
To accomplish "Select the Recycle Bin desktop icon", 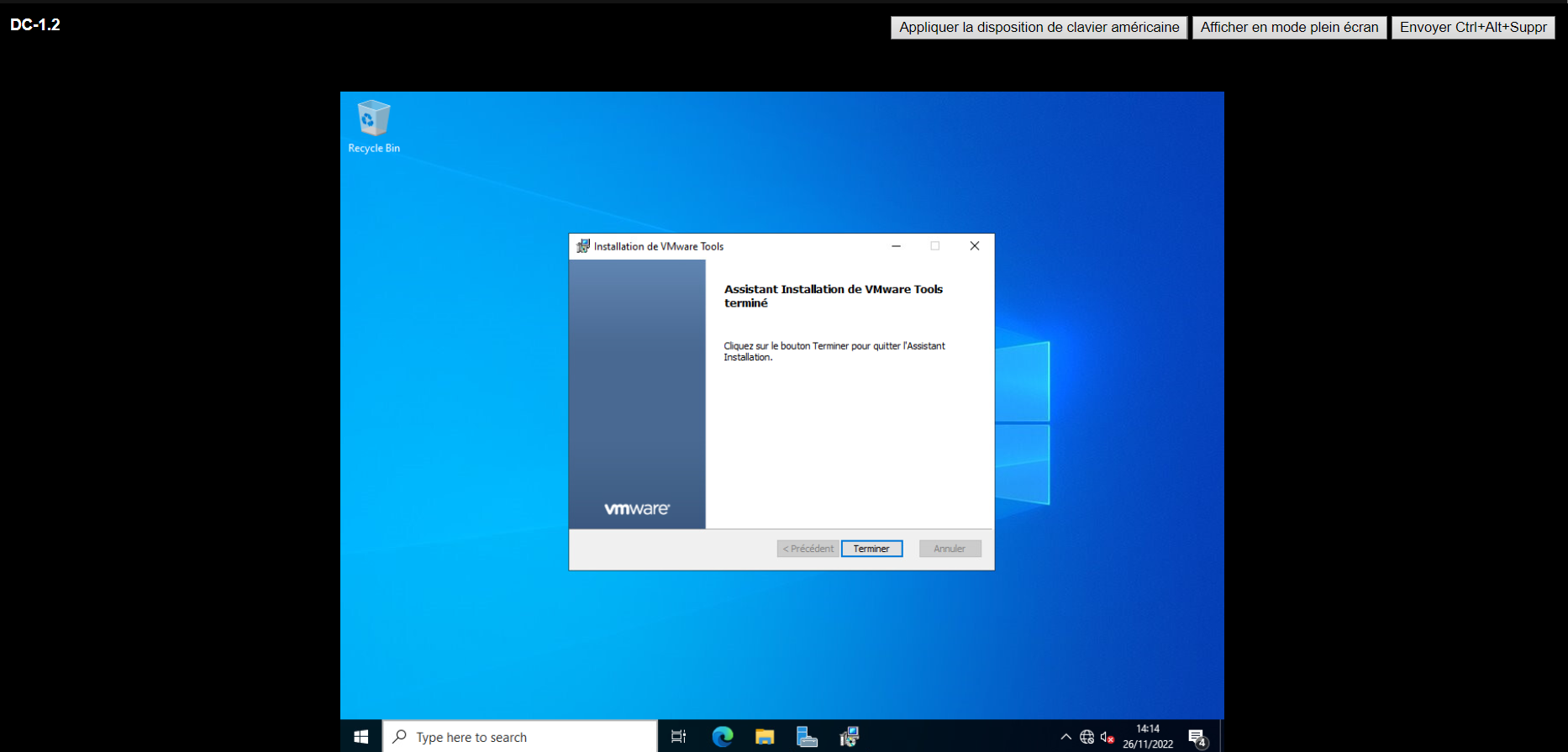I will [x=374, y=127].
